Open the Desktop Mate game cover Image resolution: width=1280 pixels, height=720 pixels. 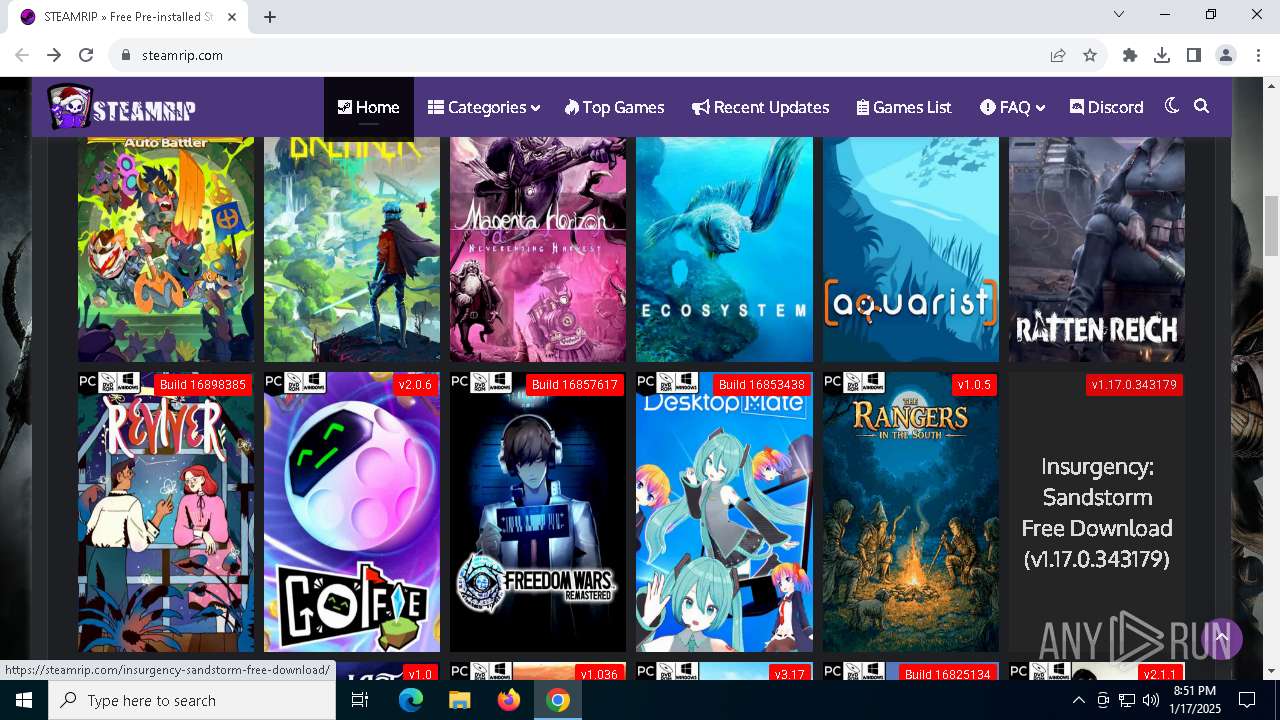coord(724,512)
